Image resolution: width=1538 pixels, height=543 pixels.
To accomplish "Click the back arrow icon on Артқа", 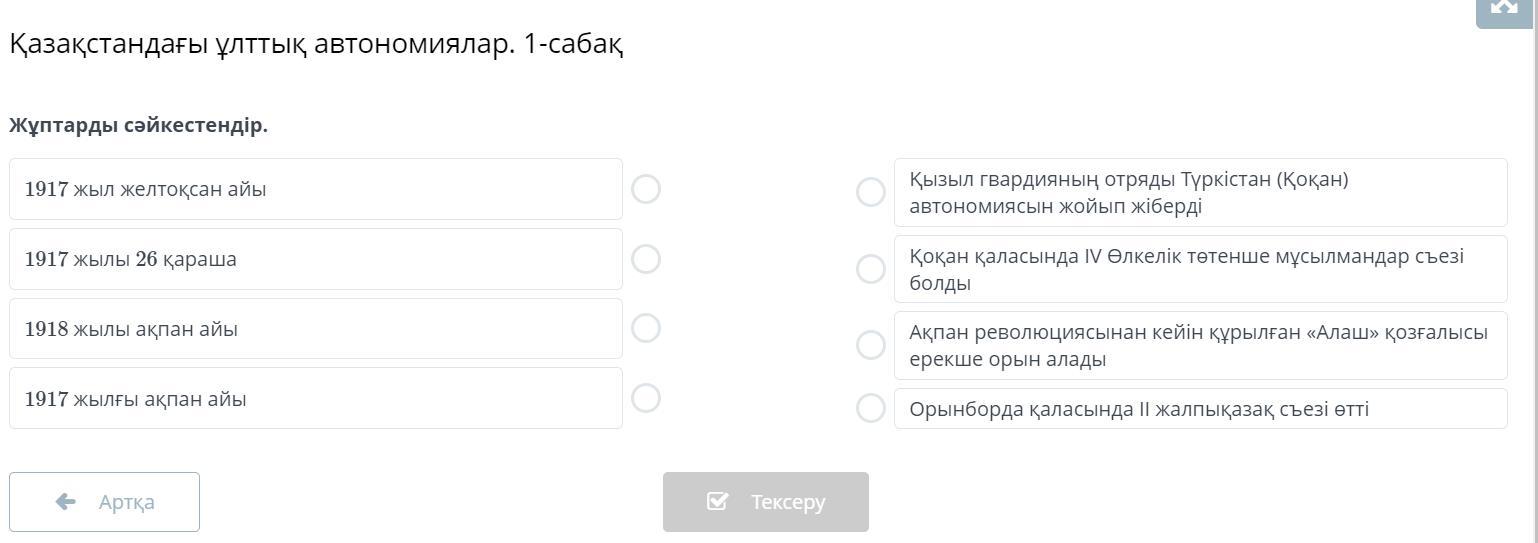I will pos(66,502).
